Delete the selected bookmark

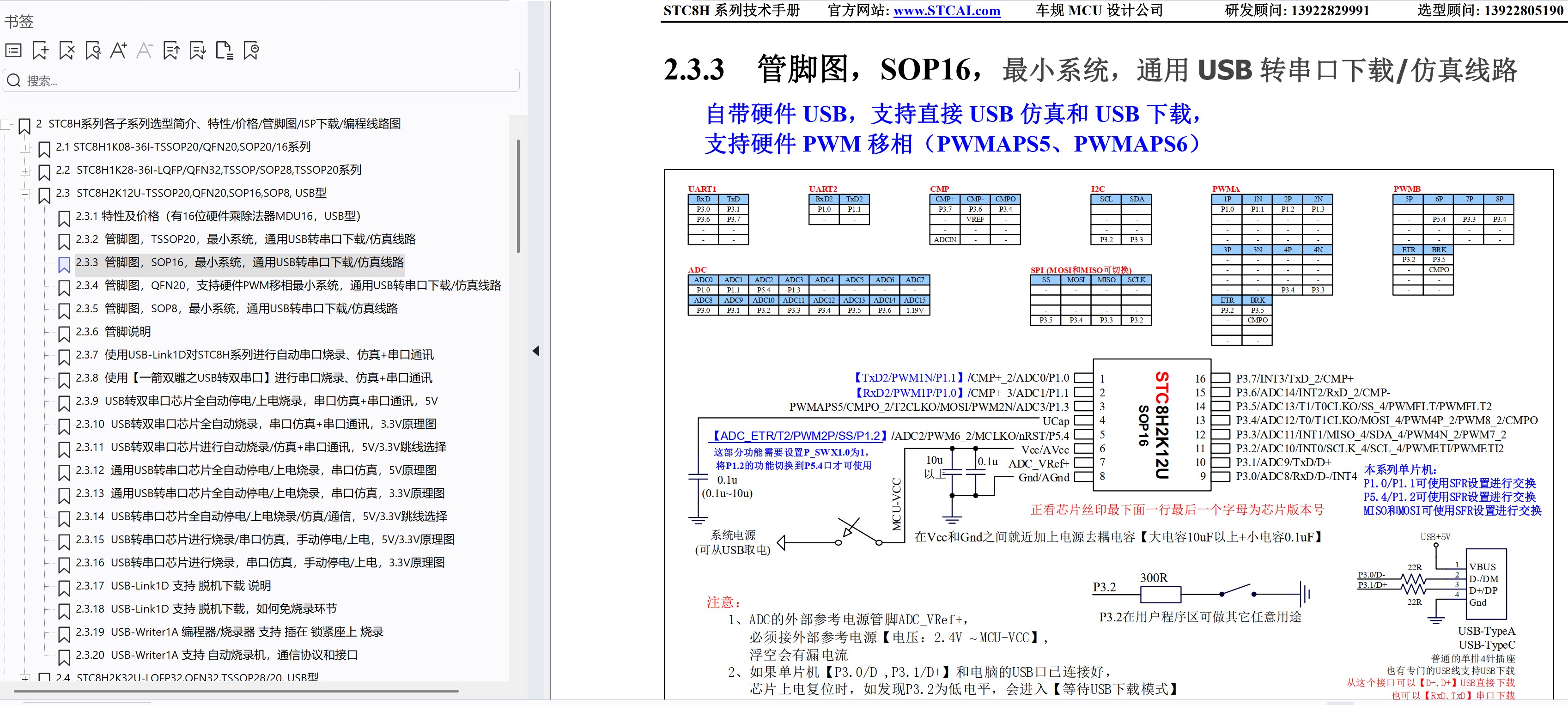click(x=67, y=50)
